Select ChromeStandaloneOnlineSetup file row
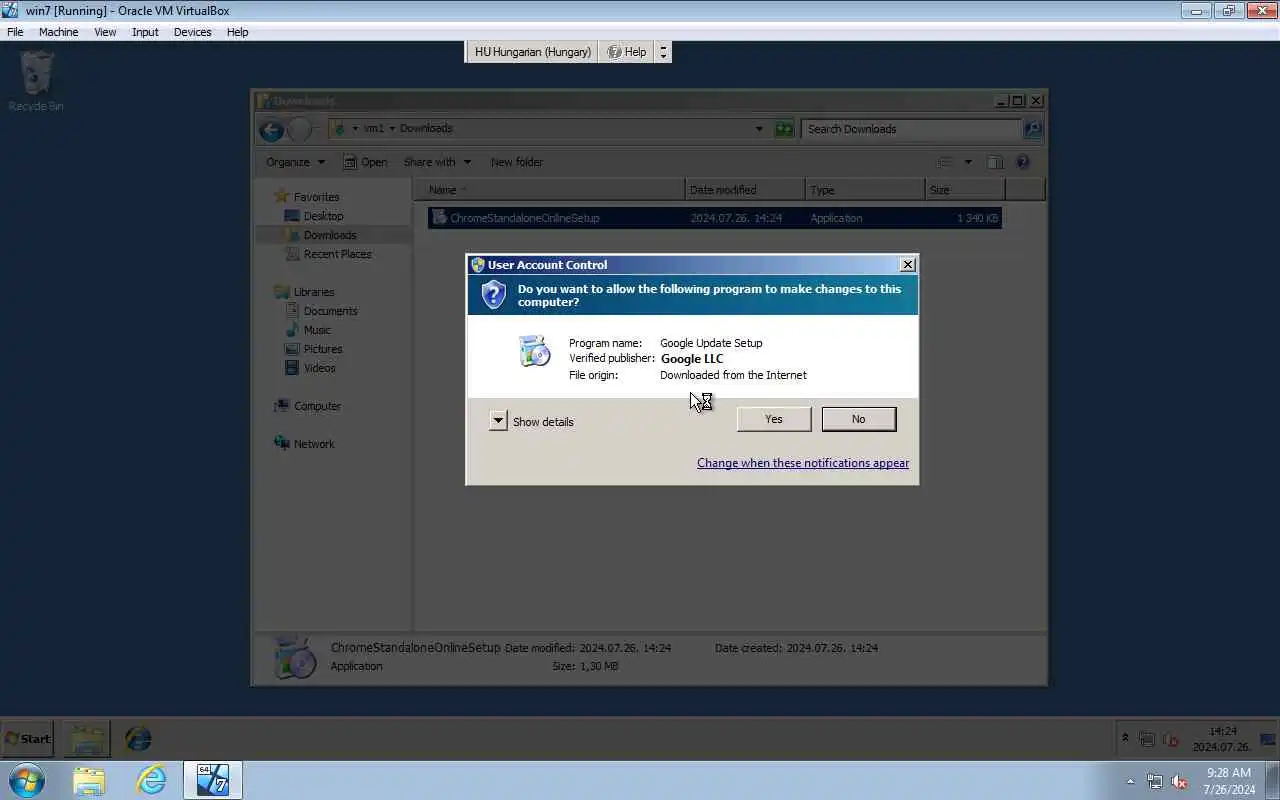Image resolution: width=1280 pixels, height=800 pixels. [x=714, y=218]
